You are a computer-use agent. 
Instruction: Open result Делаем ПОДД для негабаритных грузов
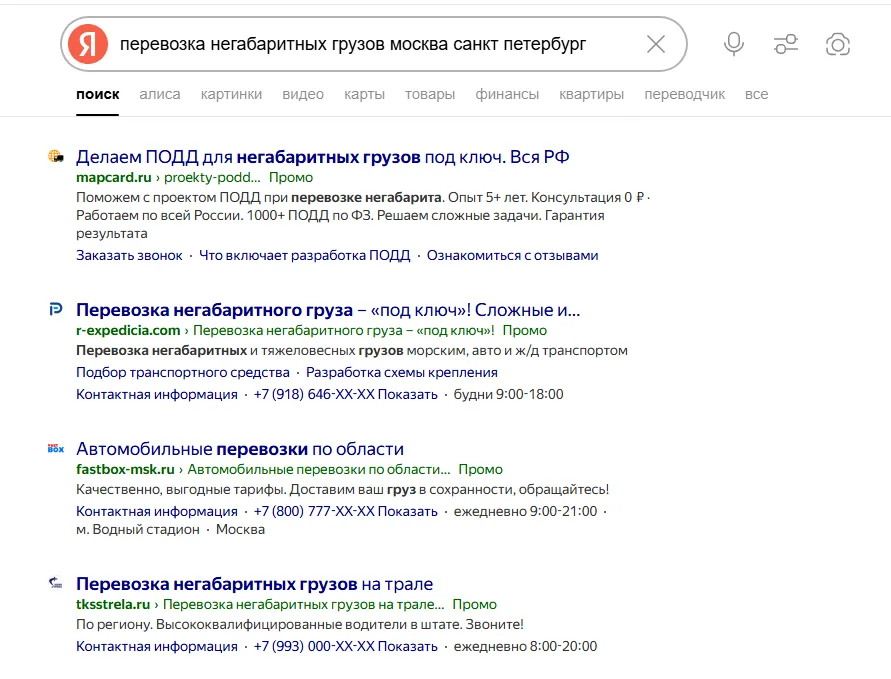tap(323, 157)
